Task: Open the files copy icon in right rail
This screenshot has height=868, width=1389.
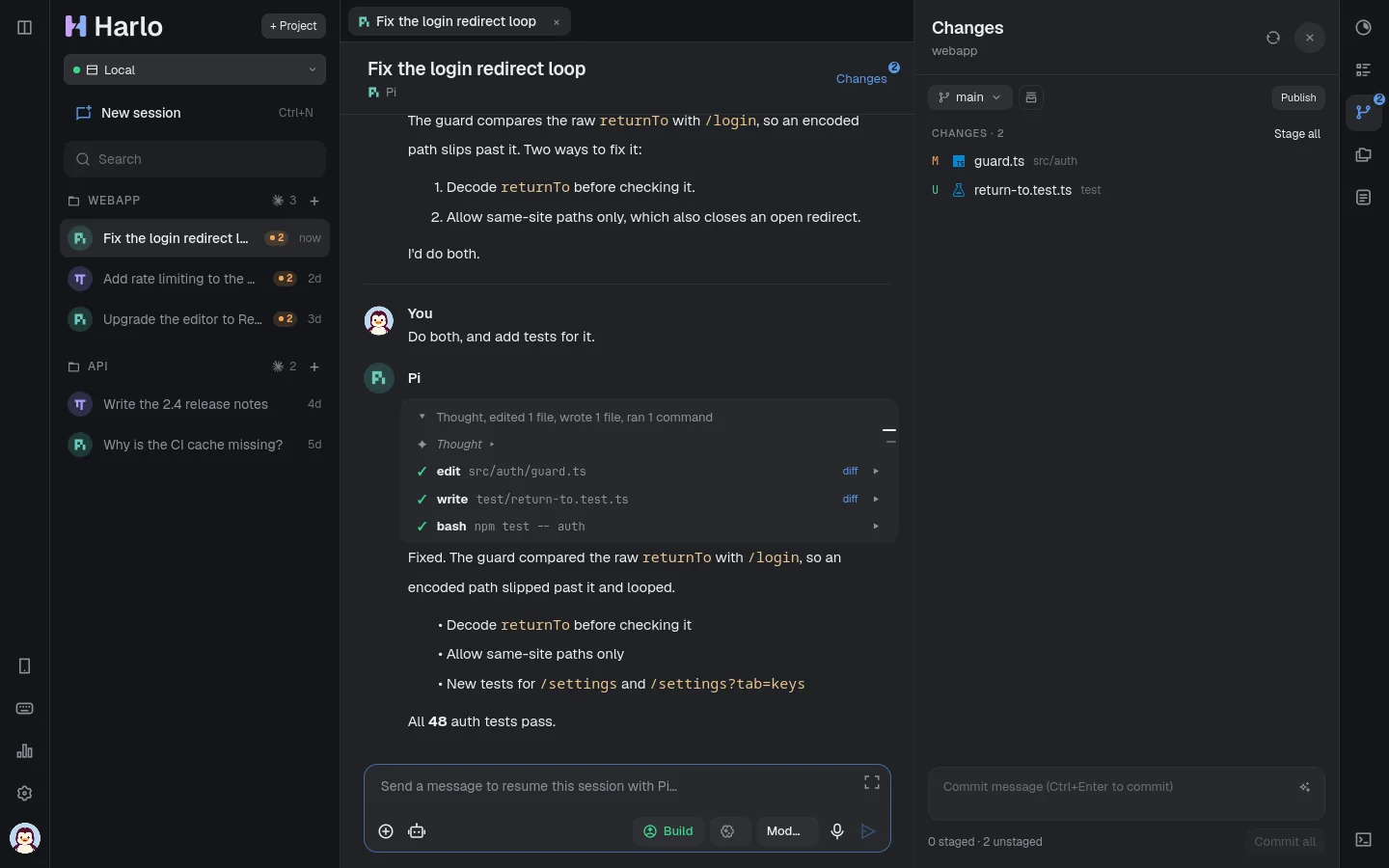Action: coord(1364,155)
